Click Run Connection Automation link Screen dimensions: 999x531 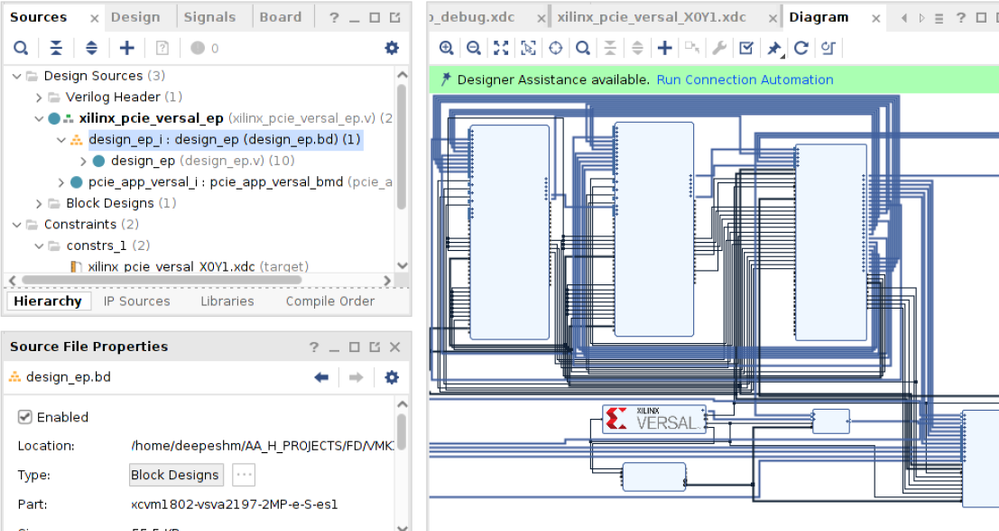click(x=744, y=80)
